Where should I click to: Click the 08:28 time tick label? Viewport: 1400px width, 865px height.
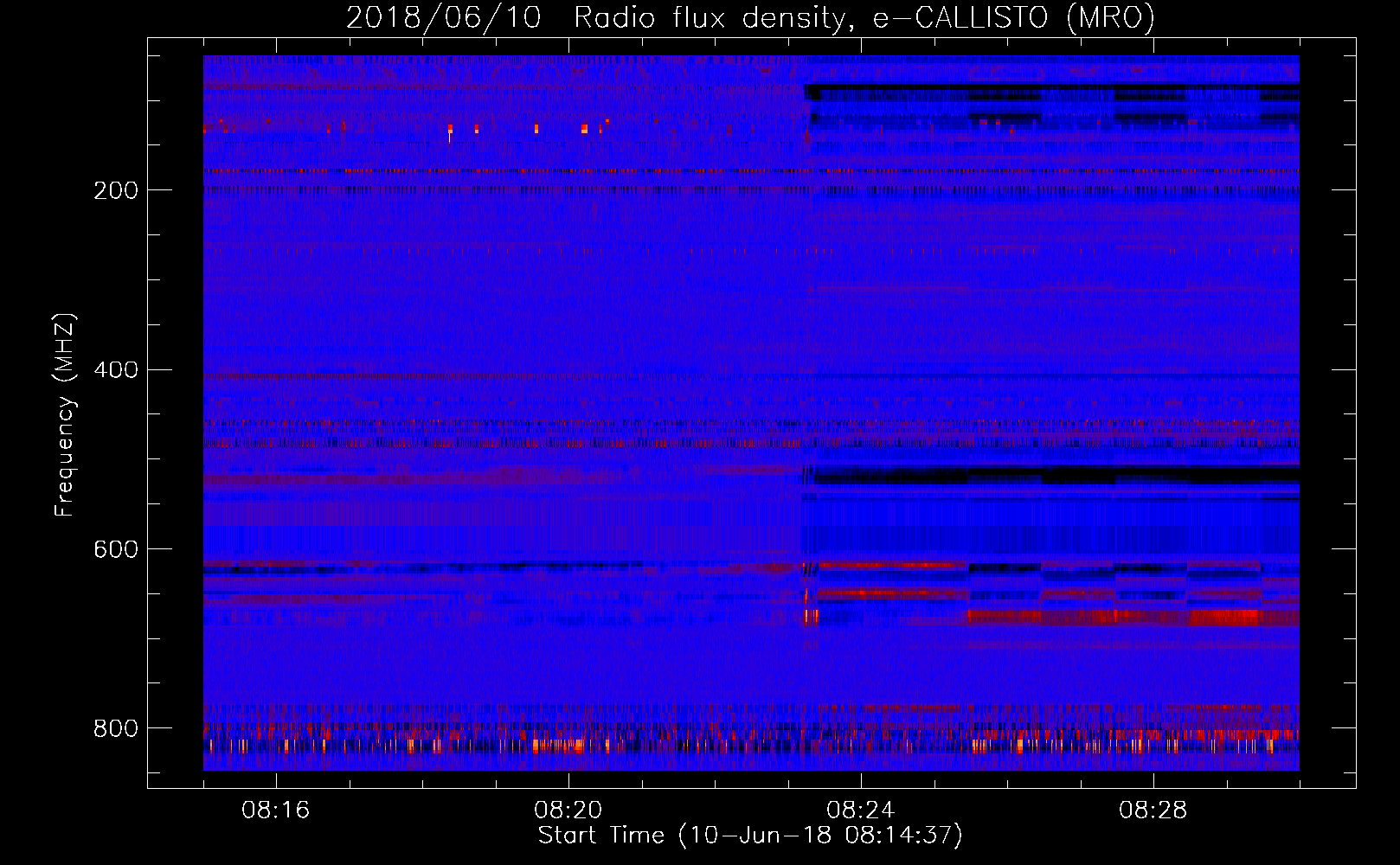click(x=1153, y=811)
